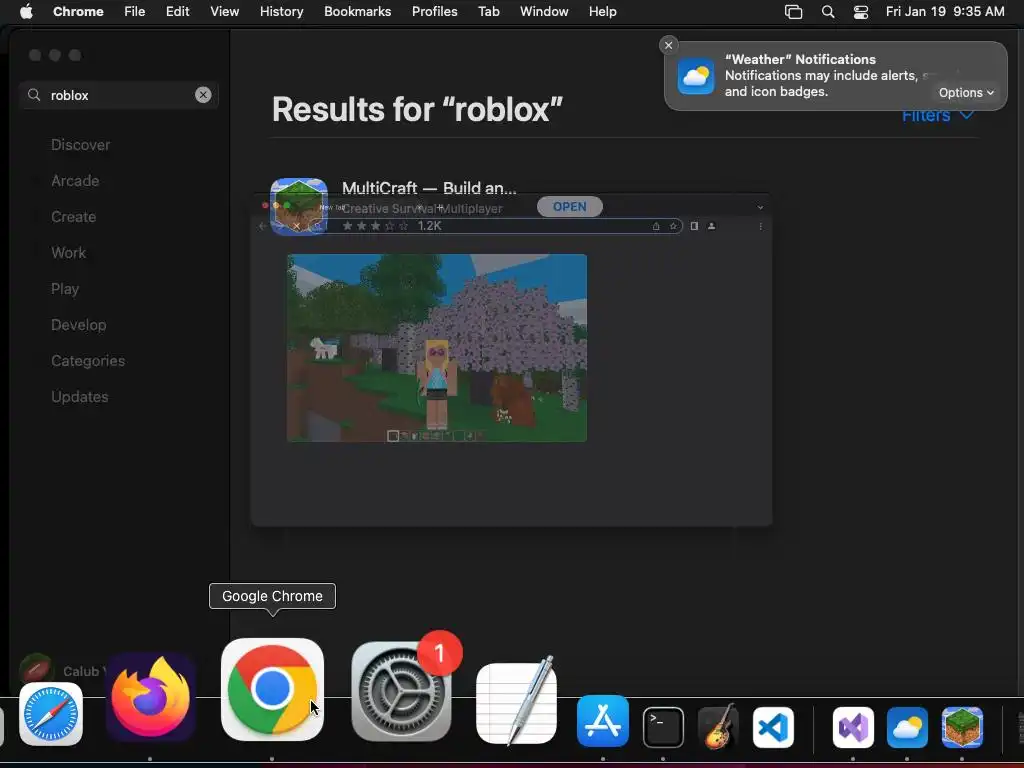The image size is (1024, 768).
Task: Click the date and time in menu bar
Action: (x=945, y=11)
